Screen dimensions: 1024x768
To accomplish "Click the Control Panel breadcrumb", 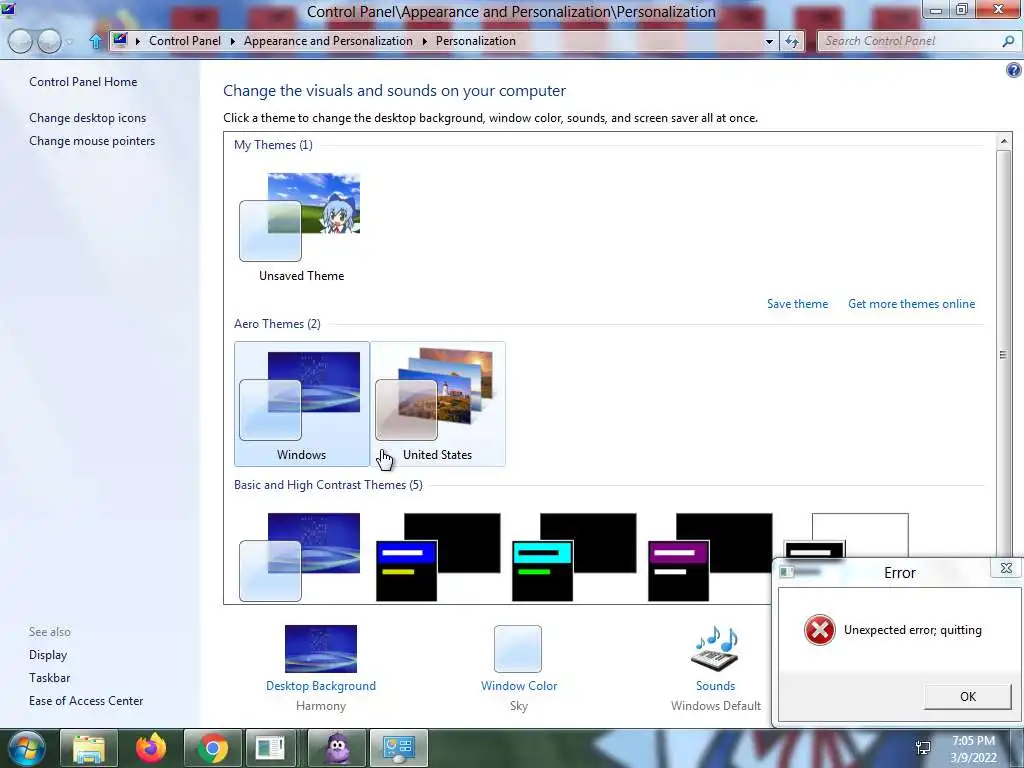I will click(x=185, y=40).
